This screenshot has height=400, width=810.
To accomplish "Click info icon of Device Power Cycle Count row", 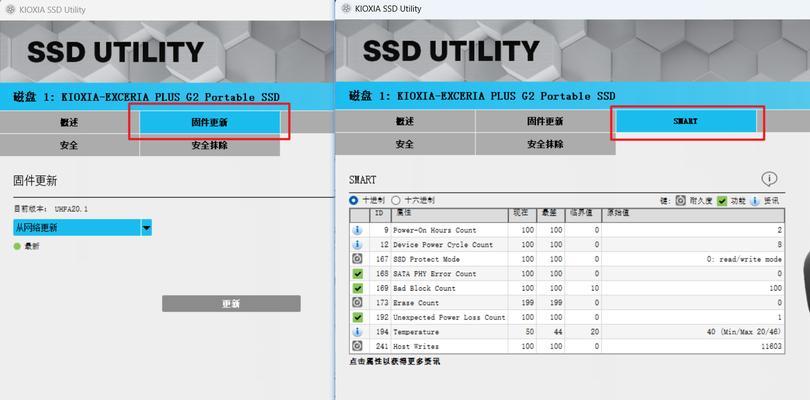I will (357, 244).
